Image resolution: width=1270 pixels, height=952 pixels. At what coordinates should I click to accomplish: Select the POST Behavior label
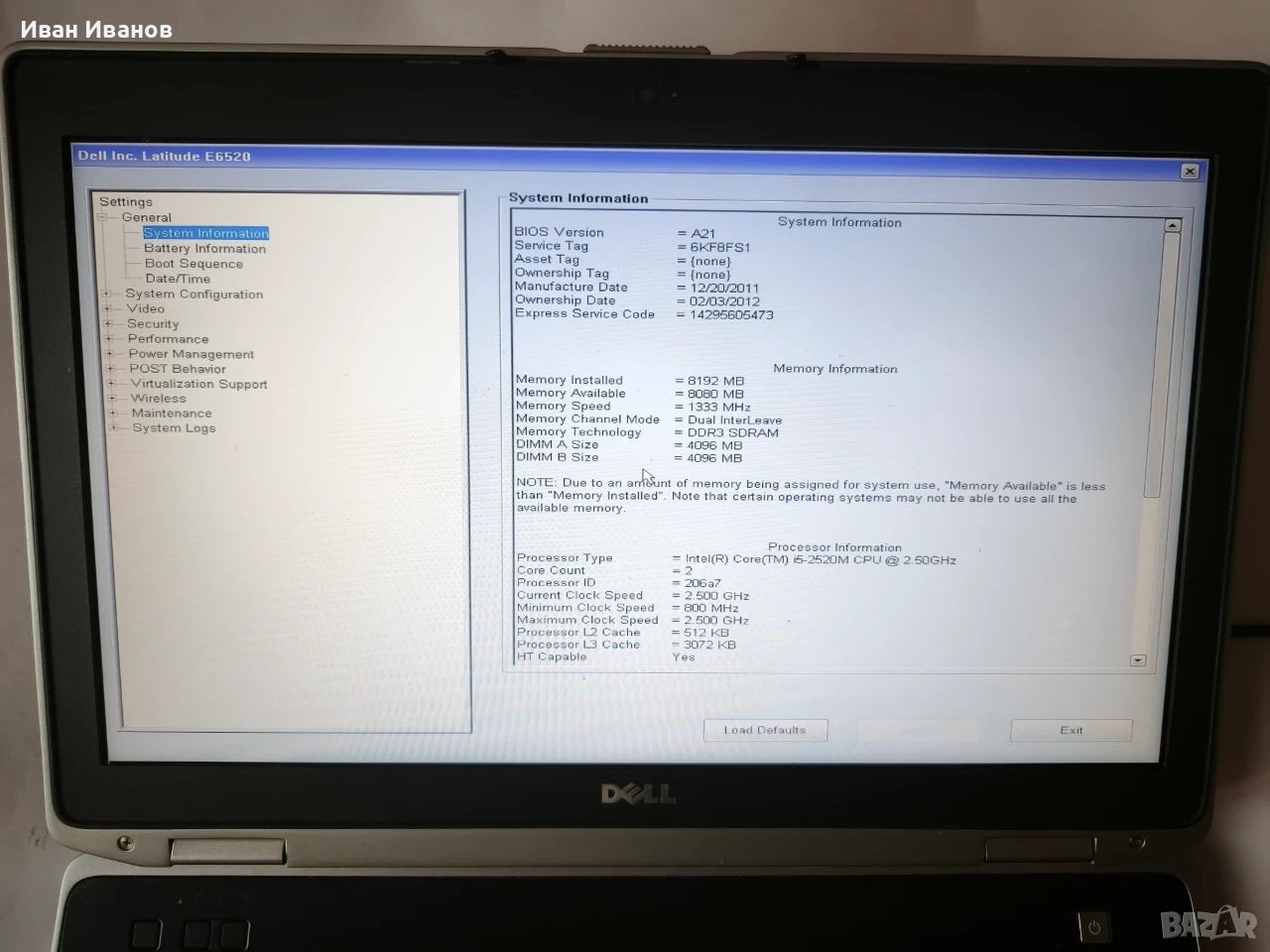pos(178,369)
